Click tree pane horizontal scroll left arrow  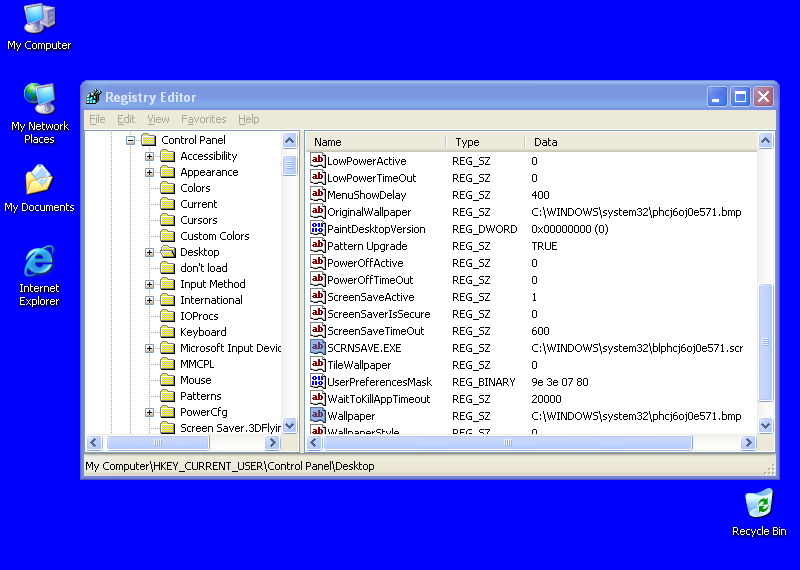pos(94,442)
